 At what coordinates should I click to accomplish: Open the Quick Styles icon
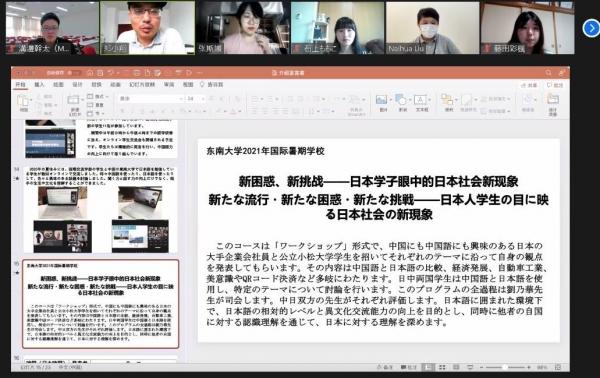coord(466,100)
